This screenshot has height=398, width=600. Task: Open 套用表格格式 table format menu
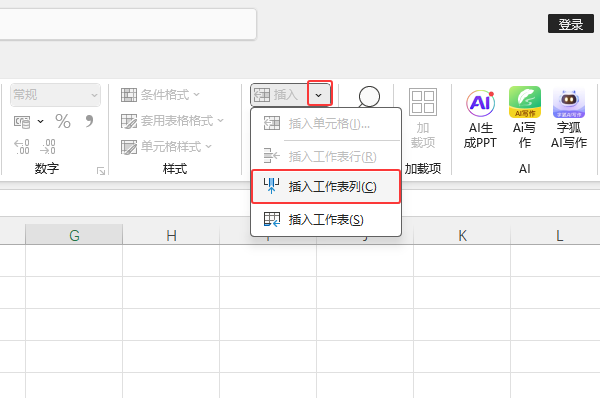pyautogui.click(x=172, y=121)
